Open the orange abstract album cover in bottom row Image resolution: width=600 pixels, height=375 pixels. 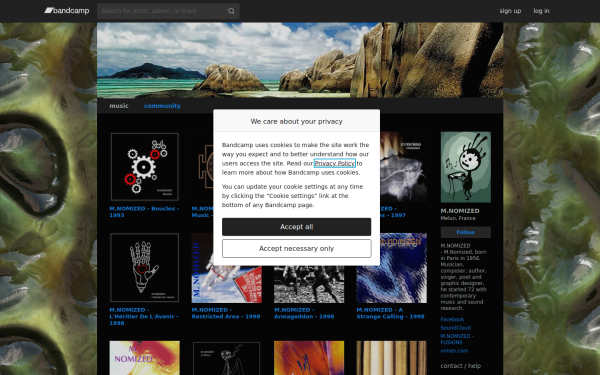click(309, 358)
